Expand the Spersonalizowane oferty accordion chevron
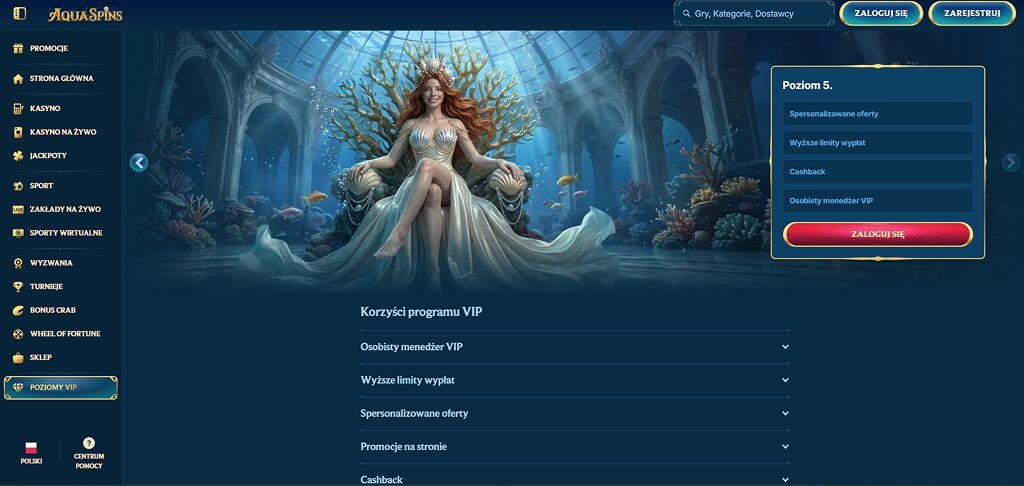1024x486 pixels. (x=785, y=413)
